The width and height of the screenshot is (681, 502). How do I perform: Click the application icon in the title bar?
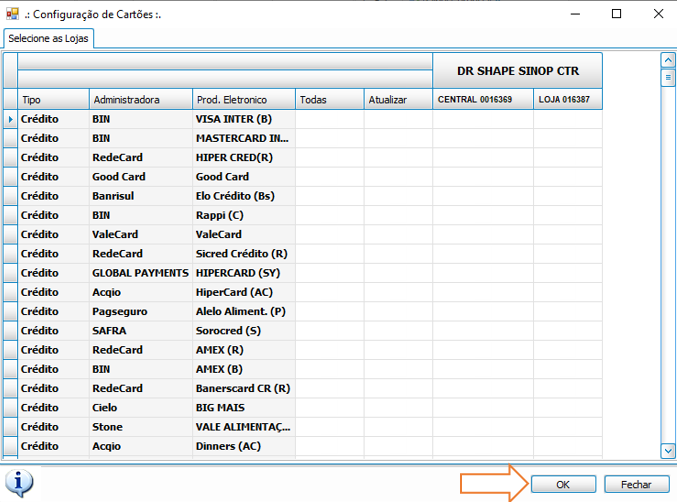point(12,14)
